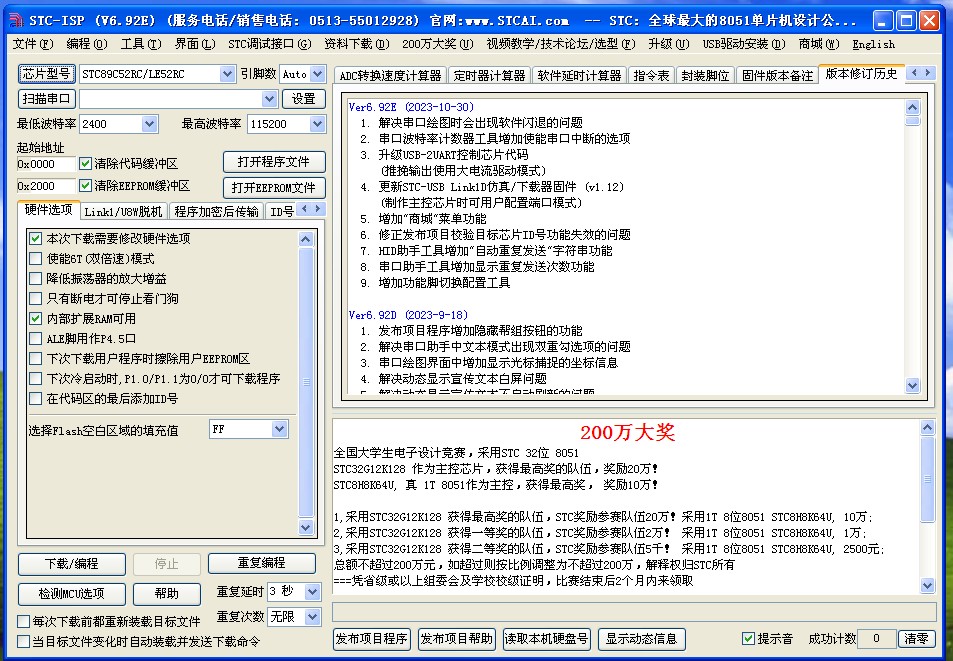Screen dimensions: 953x661
Task: Click 200万大奖 message pane scroll-up arrow
Action: point(927,428)
